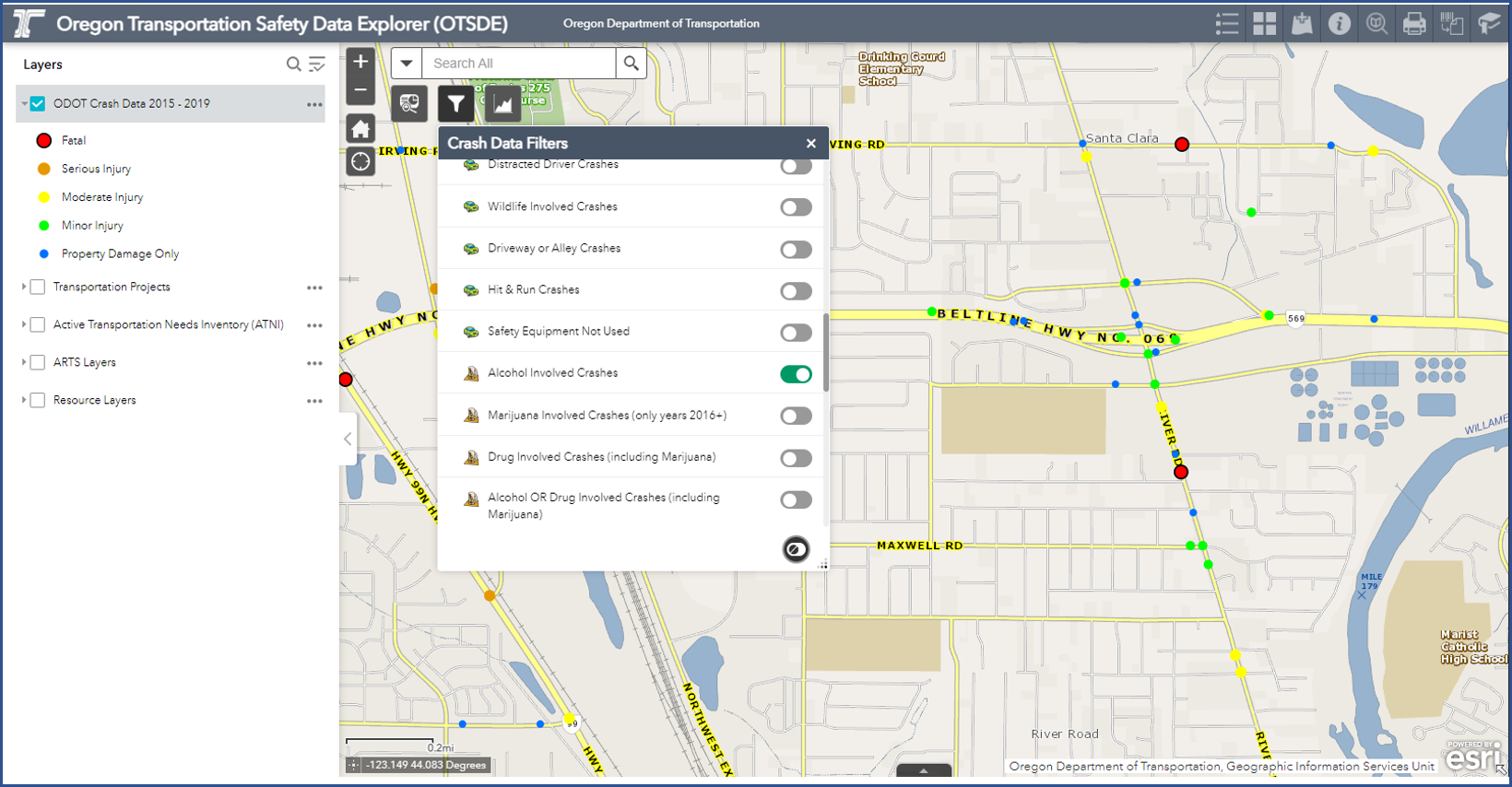Click the Esri logo on the map
The height and width of the screenshot is (787, 1512).
[x=1473, y=758]
